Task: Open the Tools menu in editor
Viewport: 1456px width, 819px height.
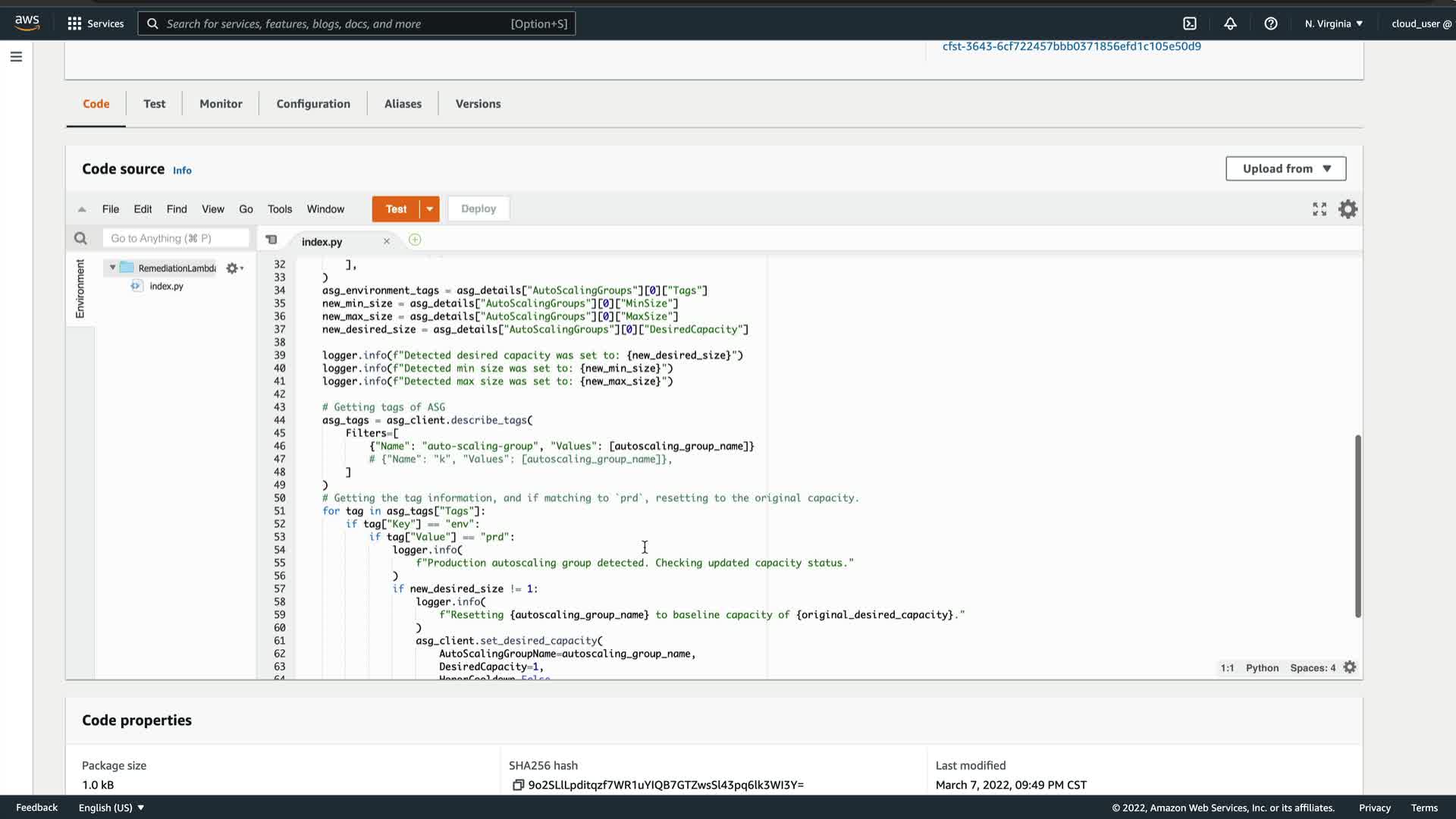Action: pyautogui.click(x=279, y=209)
